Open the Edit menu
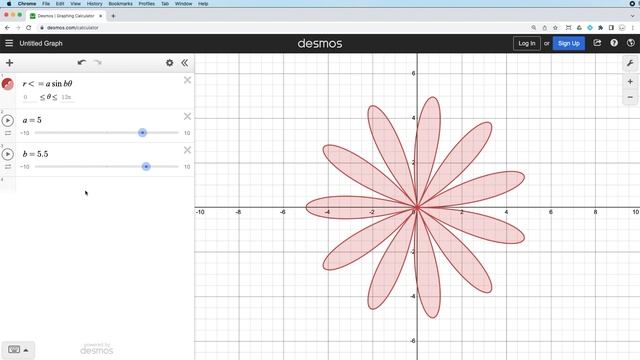The height and width of the screenshot is (360, 640). coord(60,4)
